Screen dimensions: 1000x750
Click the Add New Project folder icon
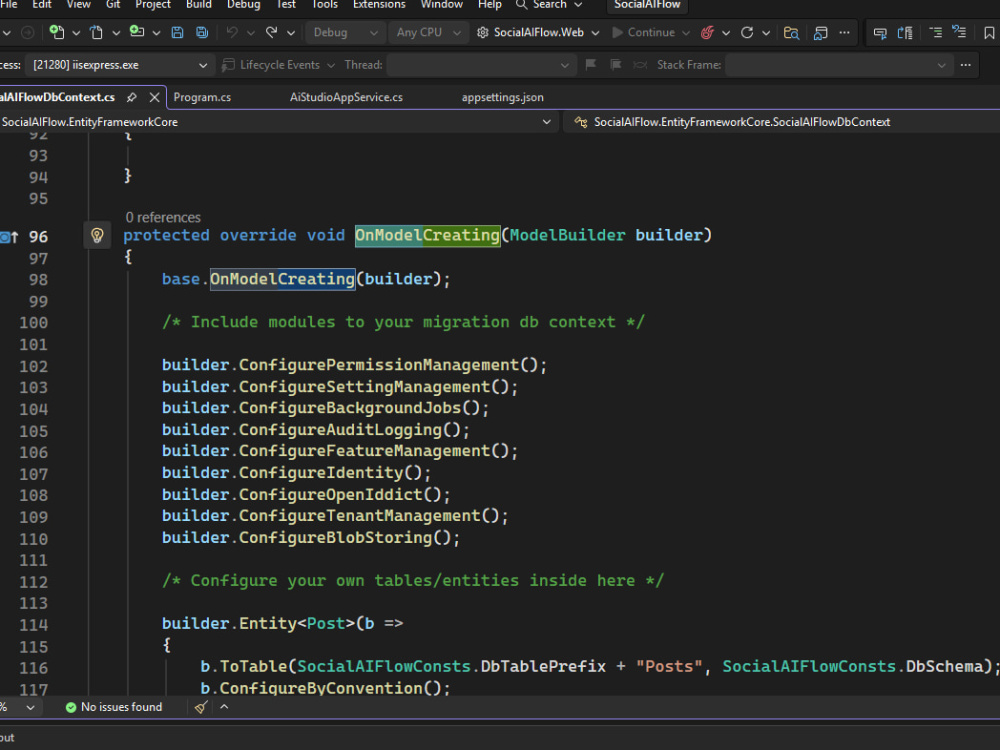pyautogui.click(x=136, y=32)
